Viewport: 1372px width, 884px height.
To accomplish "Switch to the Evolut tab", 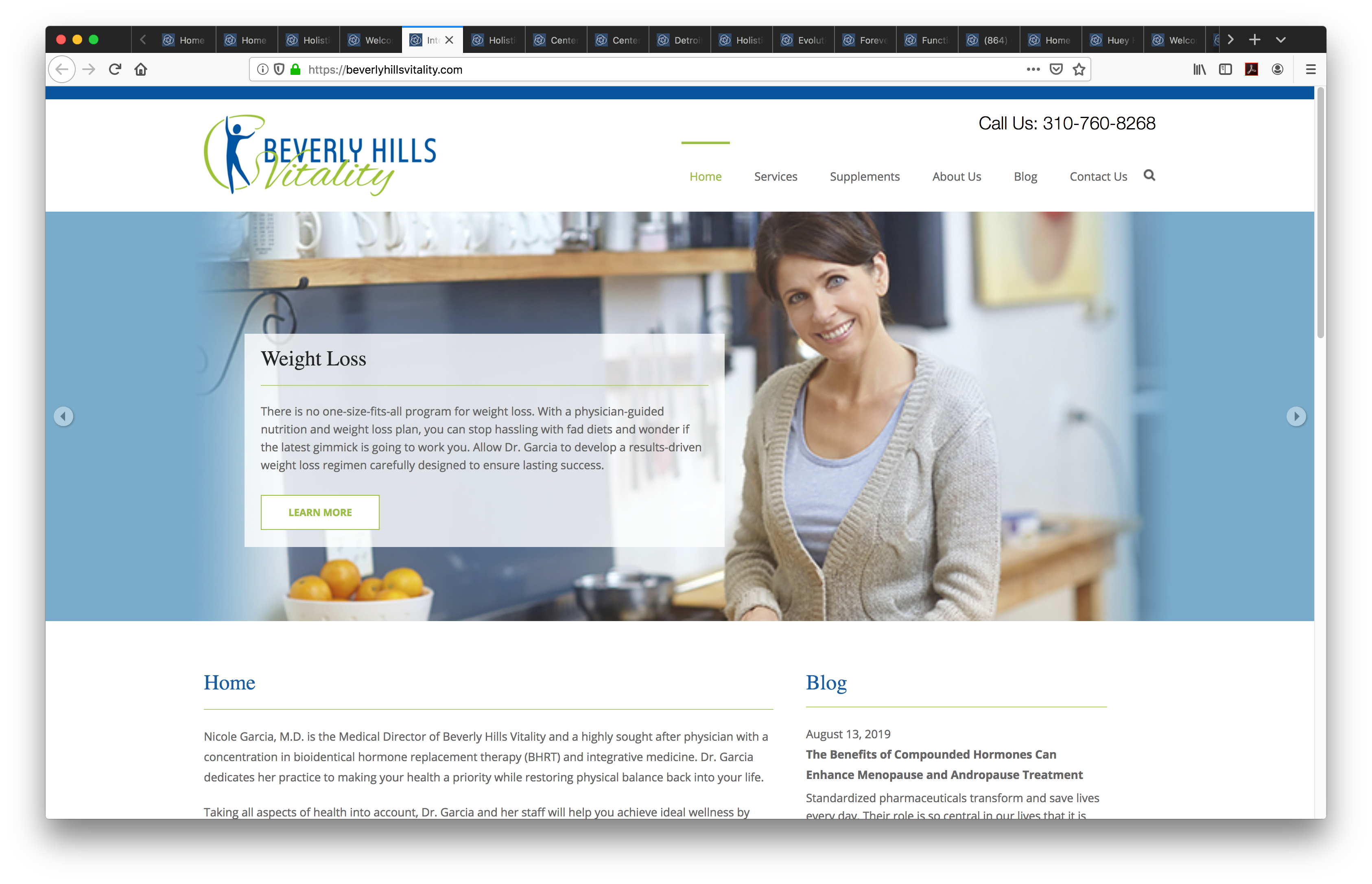I will (803, 40).
